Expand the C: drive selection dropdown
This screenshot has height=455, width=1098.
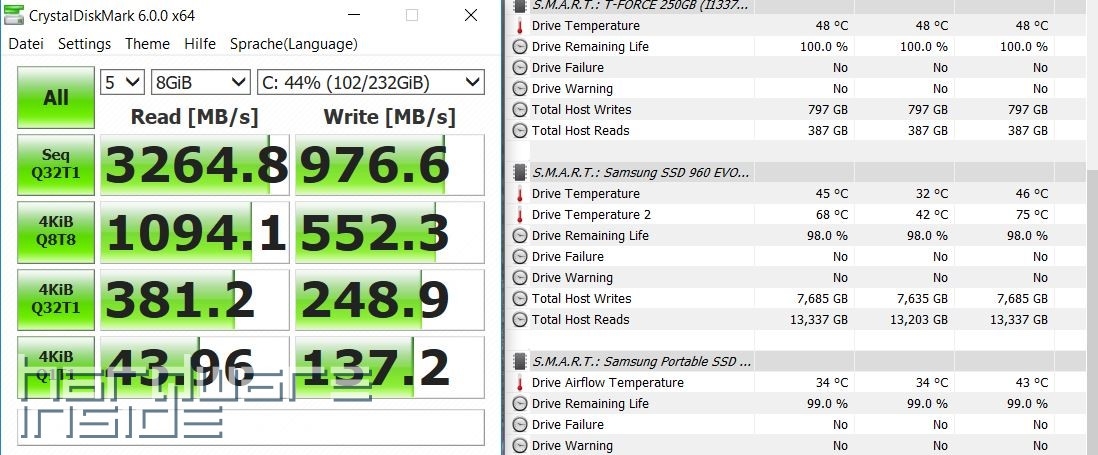click(370, 82)
